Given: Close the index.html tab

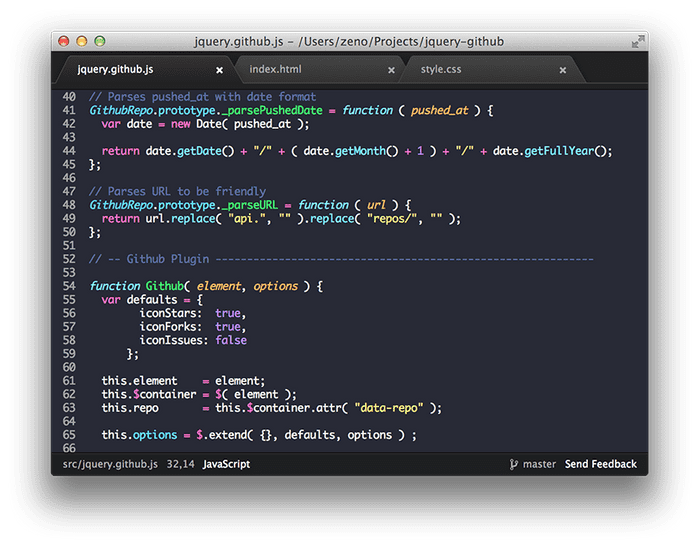Looking at the screenshot, I should 391,70.
